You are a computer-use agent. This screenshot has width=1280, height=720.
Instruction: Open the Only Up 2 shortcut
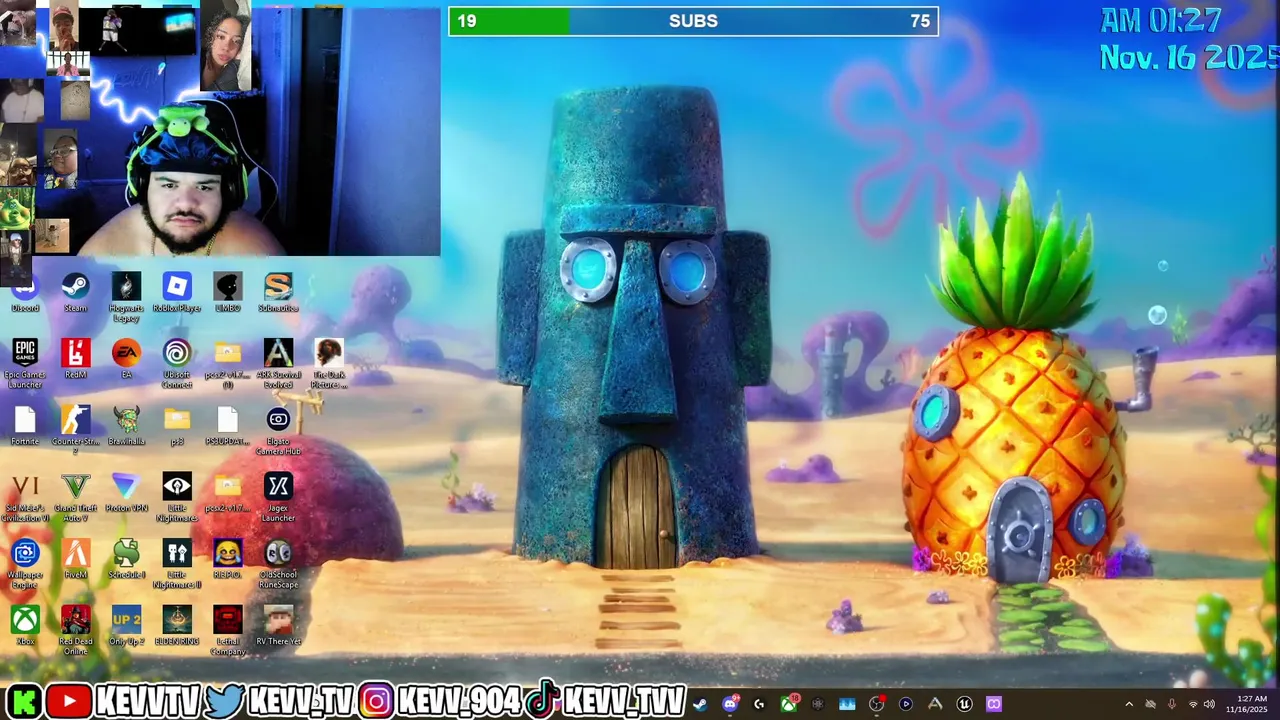(126, 626)
